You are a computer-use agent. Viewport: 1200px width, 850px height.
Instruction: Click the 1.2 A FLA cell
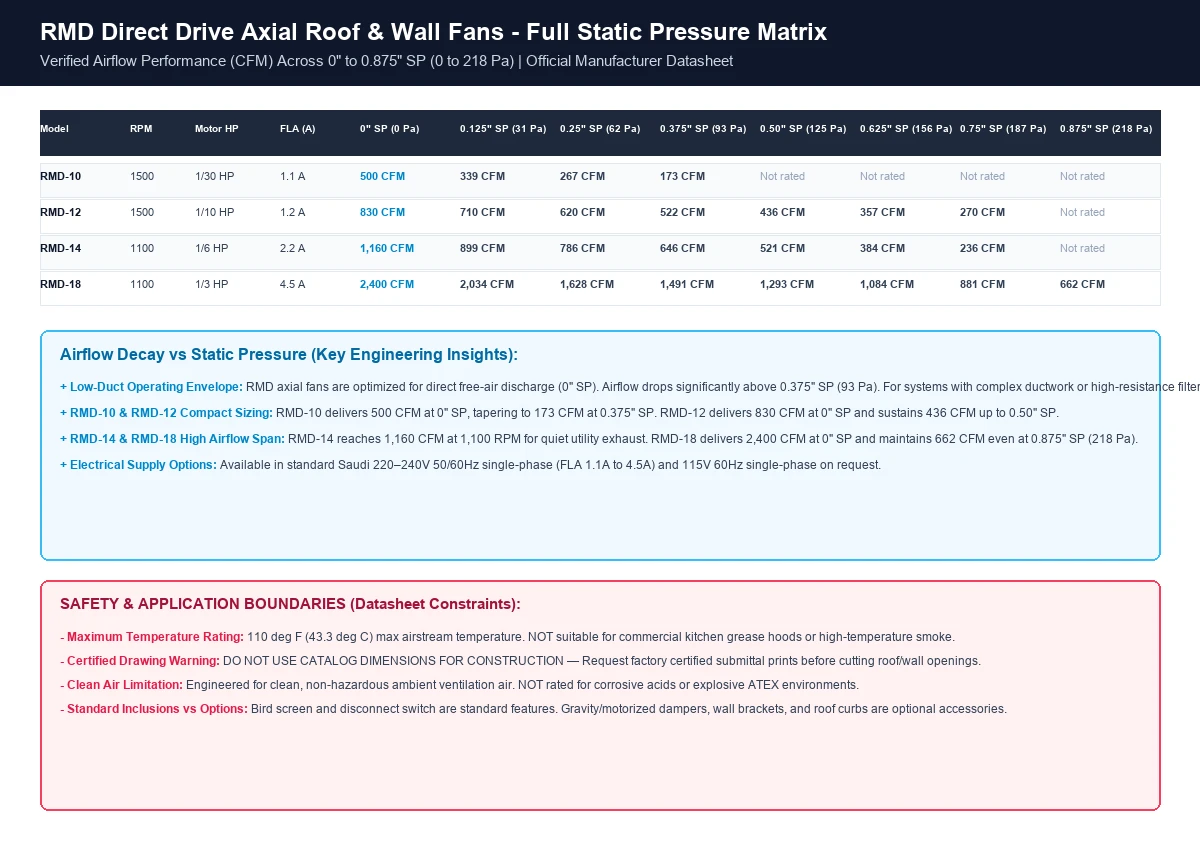293,213
